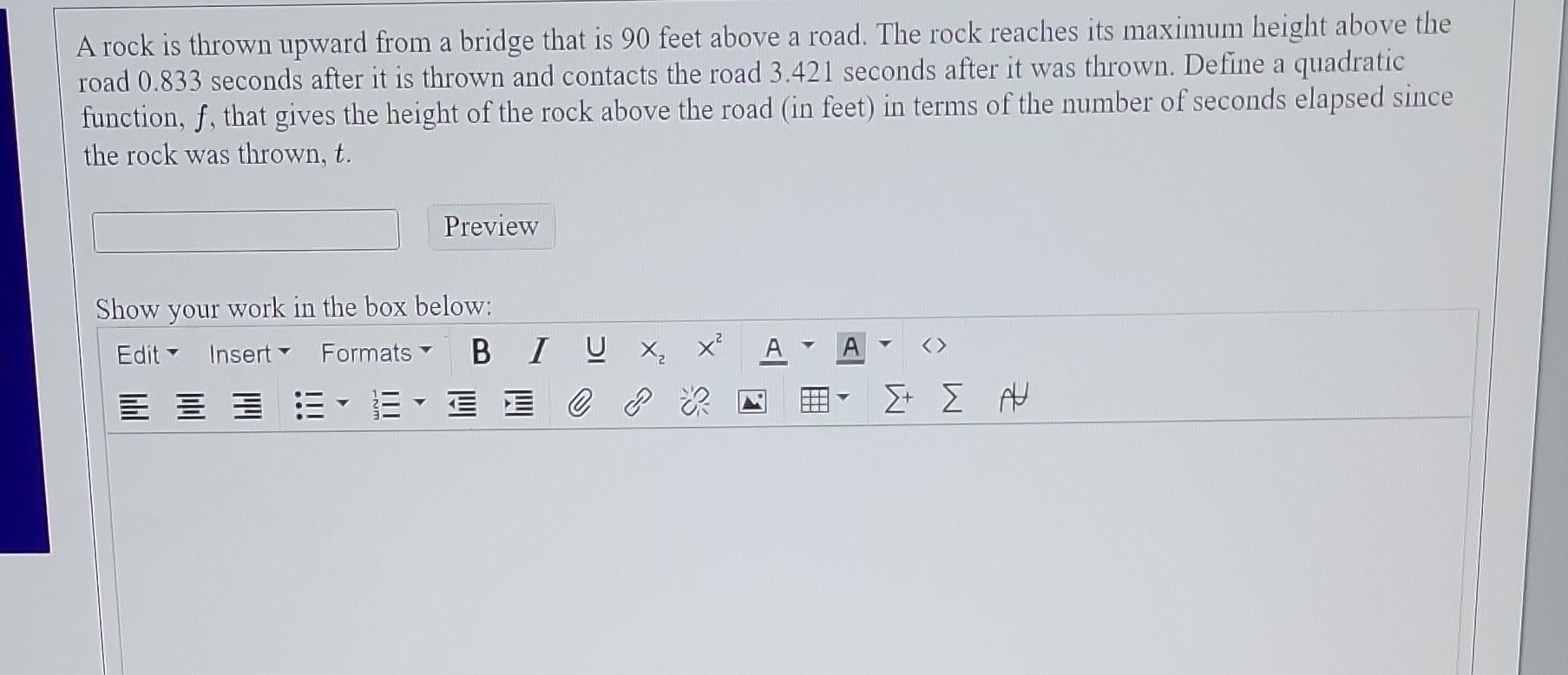Expand the bullet list style dropdown
Viewport: 1568px width, 675px height.
(343, 403)
